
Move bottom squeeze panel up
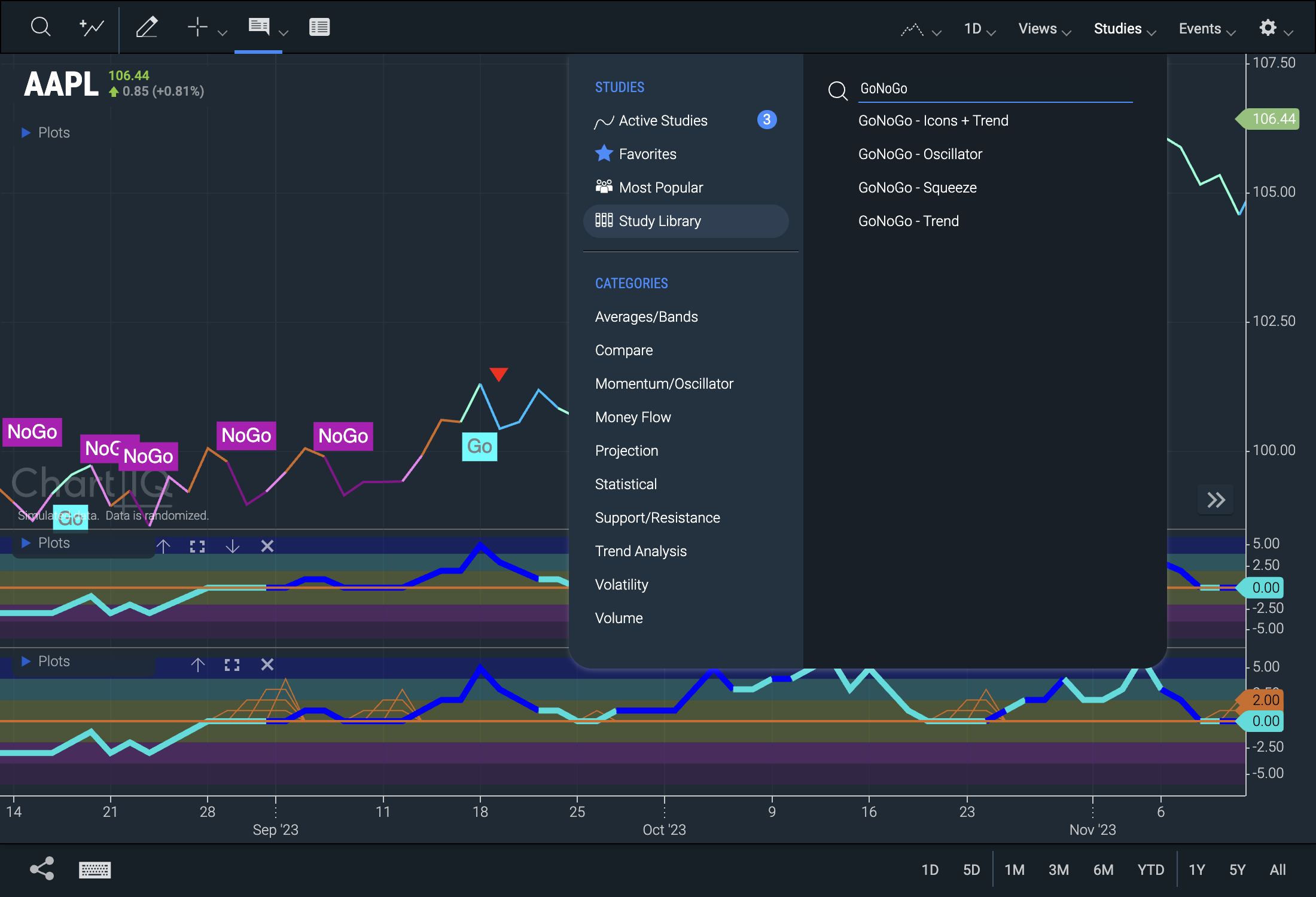coord(198,664)
